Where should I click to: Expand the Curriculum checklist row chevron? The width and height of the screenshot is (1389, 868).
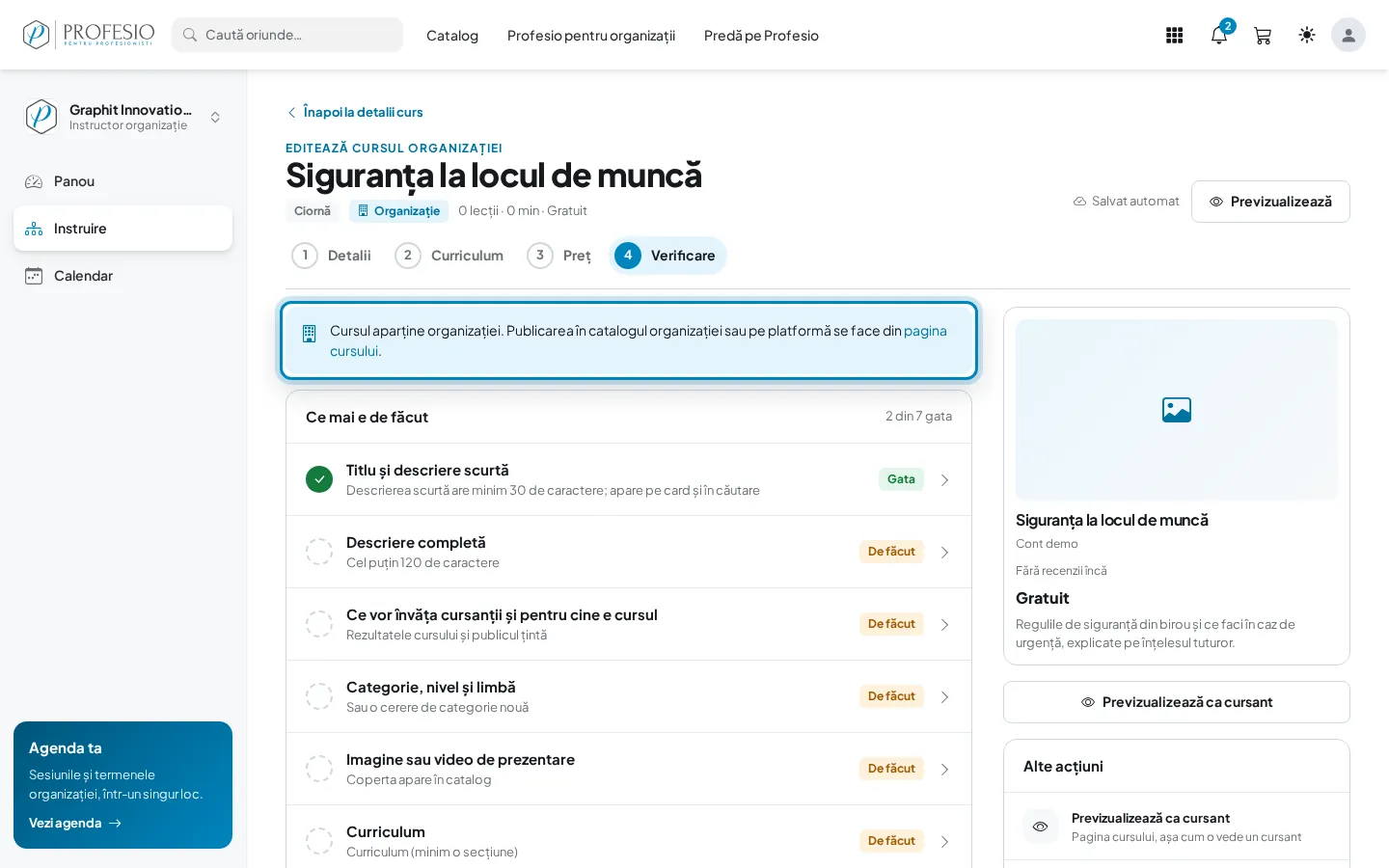pos(945,842)
